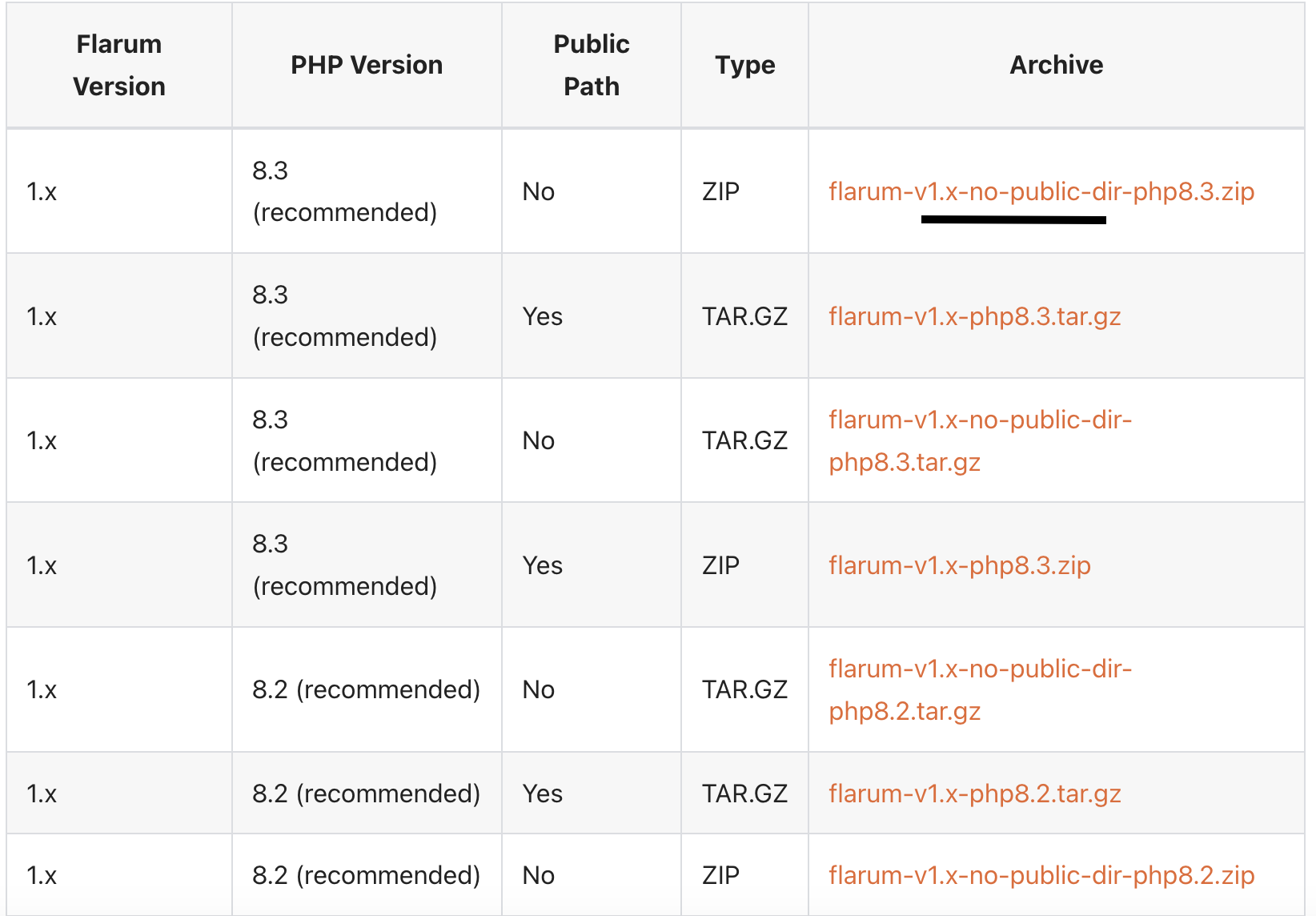Open flarum-v1.x-no-public-dir-php8.2.zip link

1041,875
